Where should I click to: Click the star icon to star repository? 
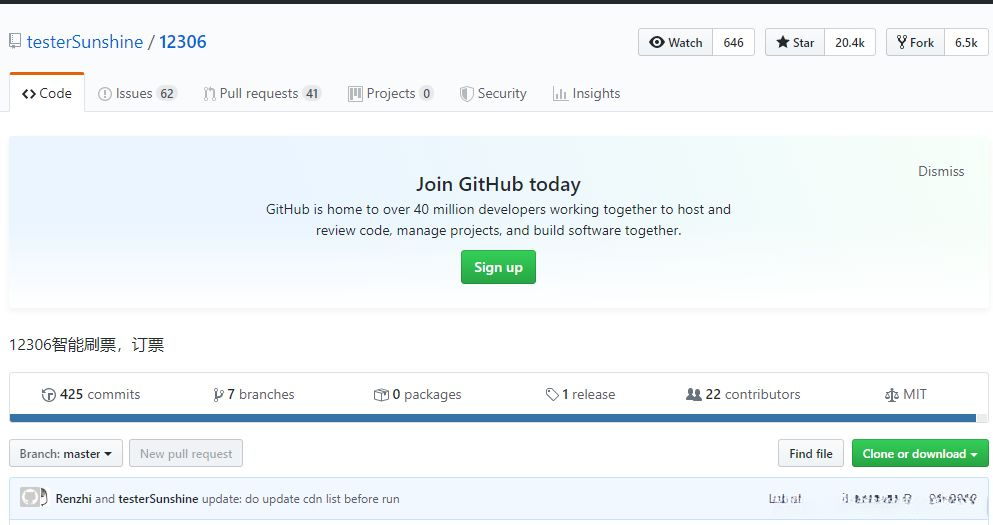(783, 42)
